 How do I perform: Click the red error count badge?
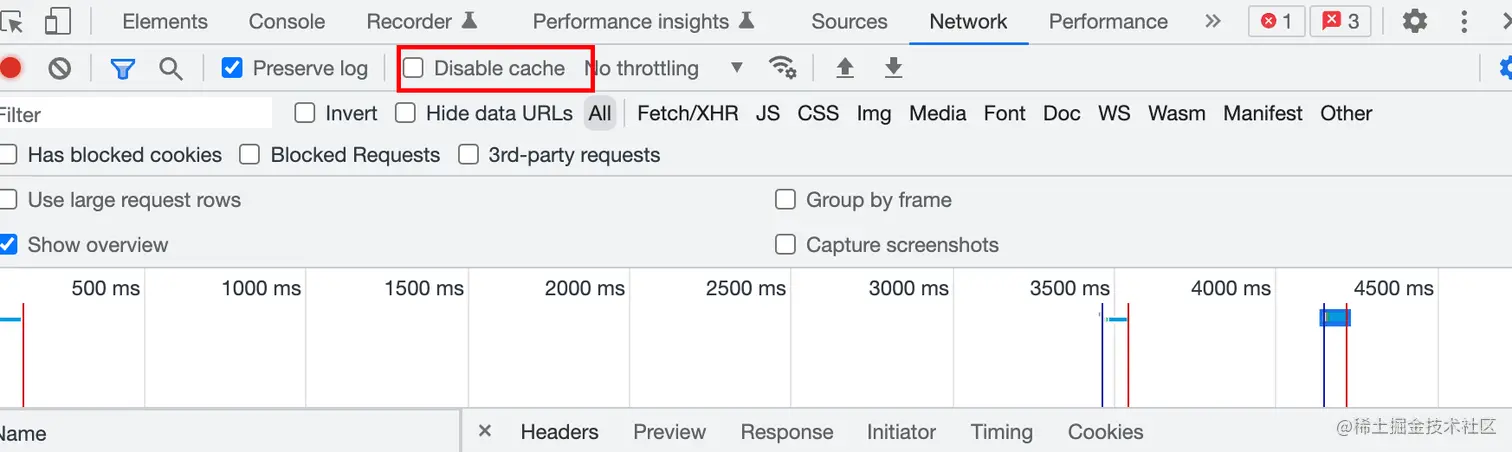click(x=1277, y=21)
